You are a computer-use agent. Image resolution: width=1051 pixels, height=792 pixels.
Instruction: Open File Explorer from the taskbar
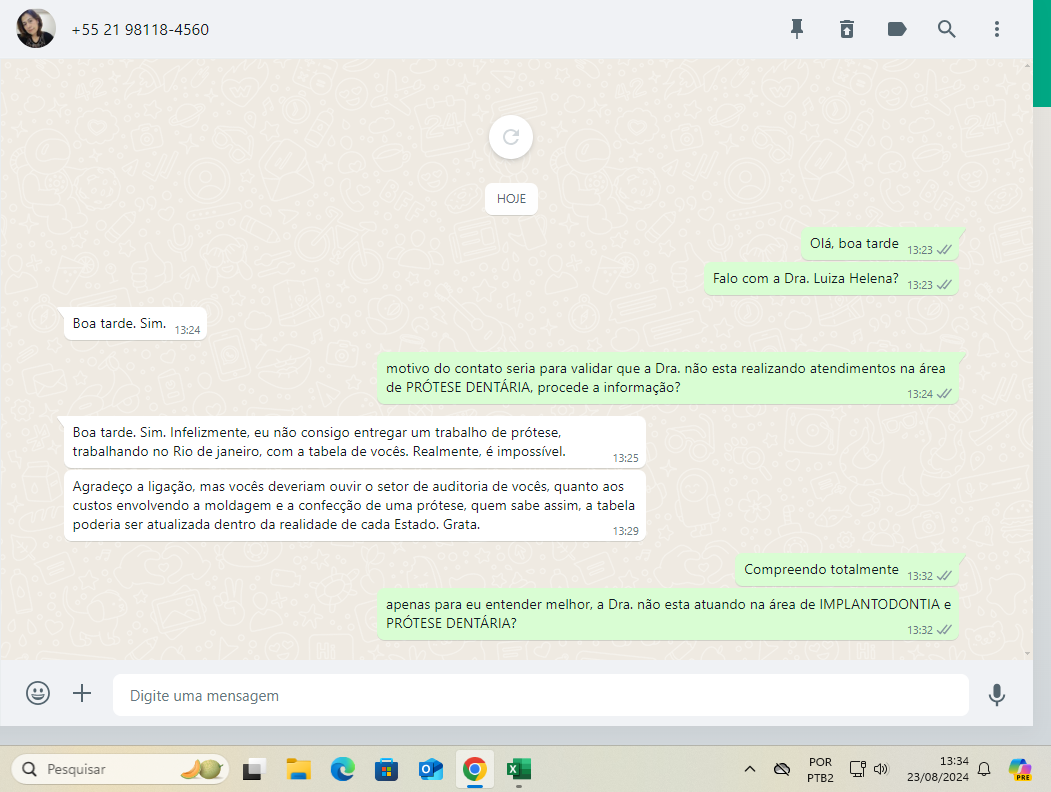coord(298,769)
